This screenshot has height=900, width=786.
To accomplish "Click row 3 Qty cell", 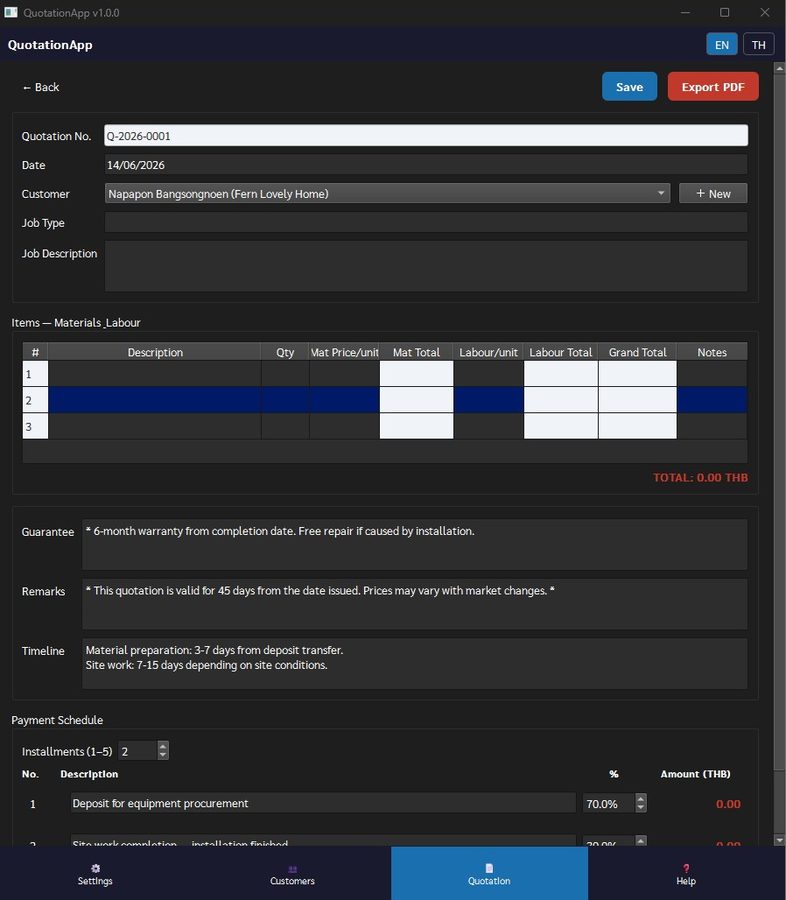I will (285, 426).
